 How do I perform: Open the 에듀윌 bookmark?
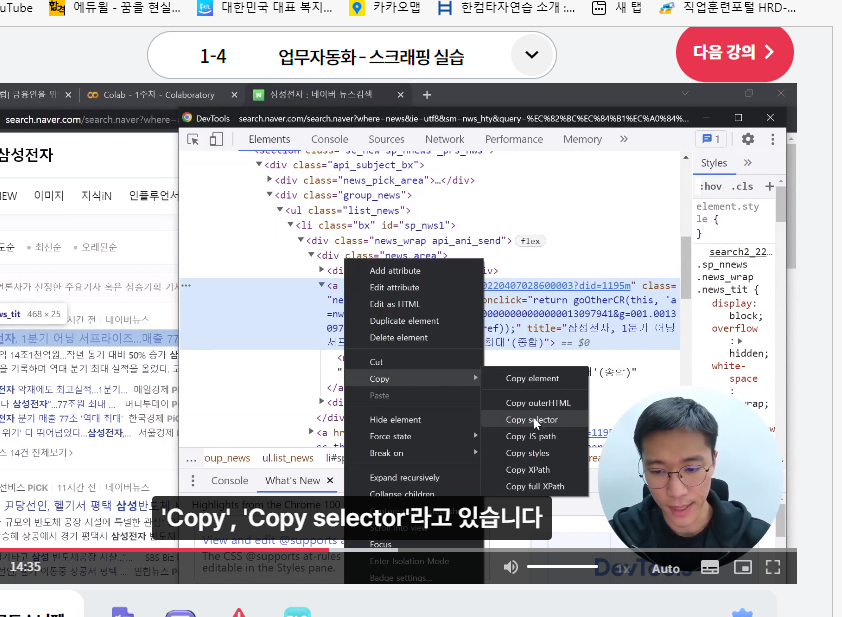point(115,8)
